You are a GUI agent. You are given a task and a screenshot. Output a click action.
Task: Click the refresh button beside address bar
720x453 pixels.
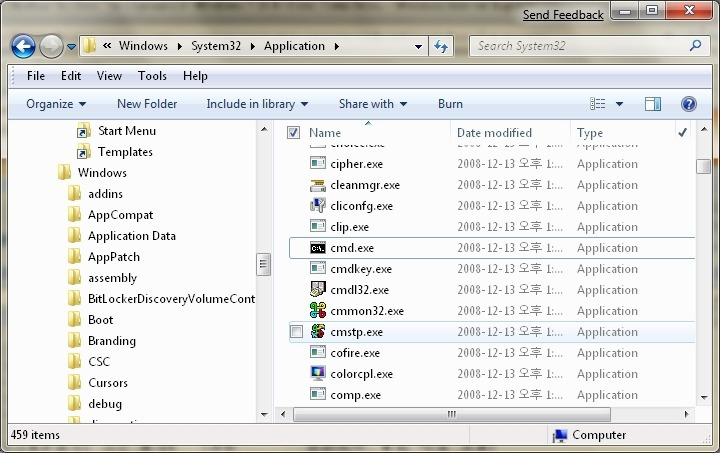[441, 46]
